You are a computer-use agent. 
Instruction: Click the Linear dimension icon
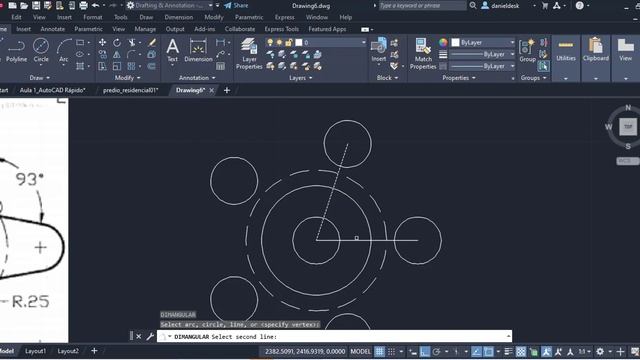pos(220,42)
